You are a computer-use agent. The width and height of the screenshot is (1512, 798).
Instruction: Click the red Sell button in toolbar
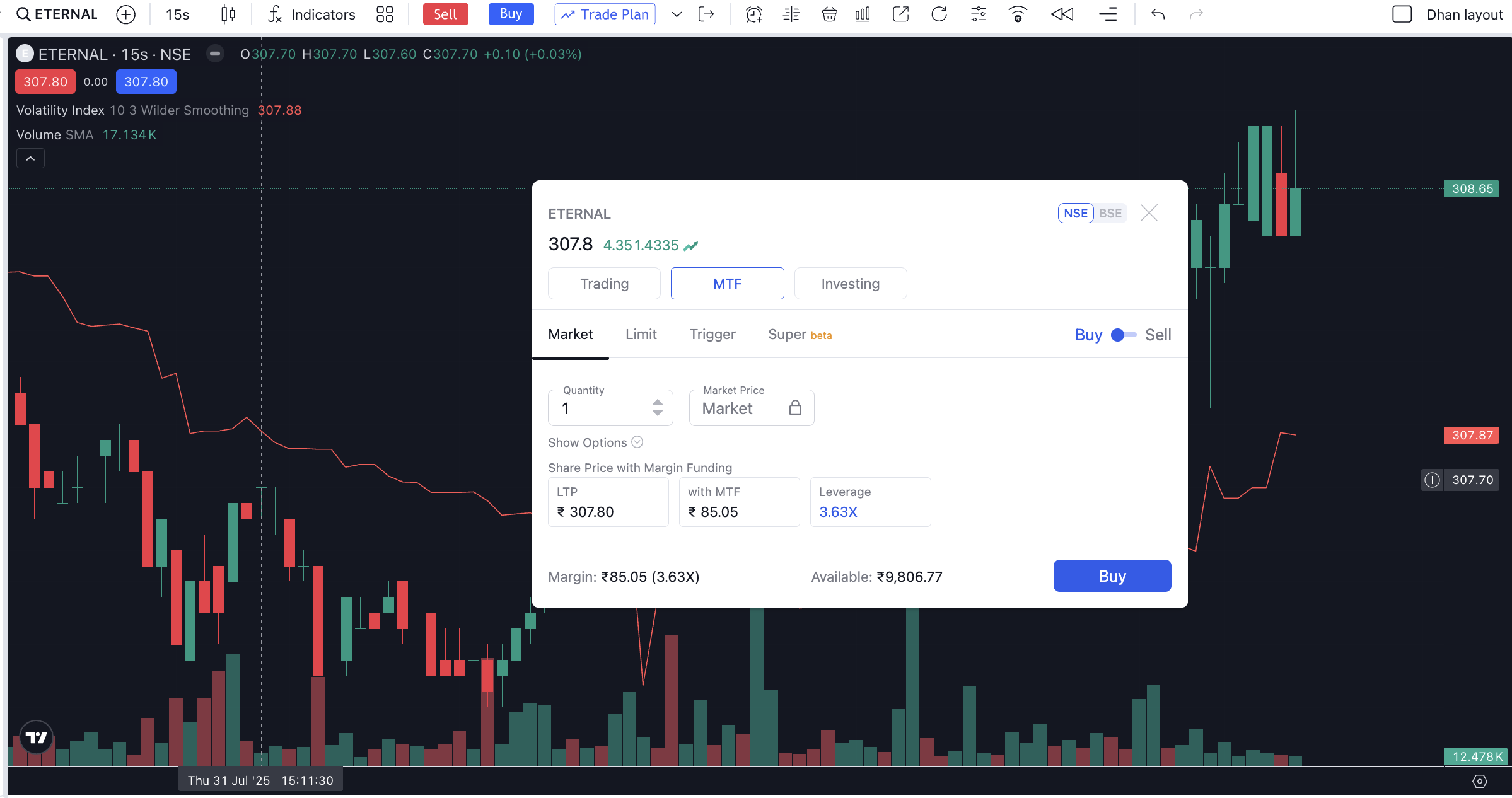(x=445, y=14)
